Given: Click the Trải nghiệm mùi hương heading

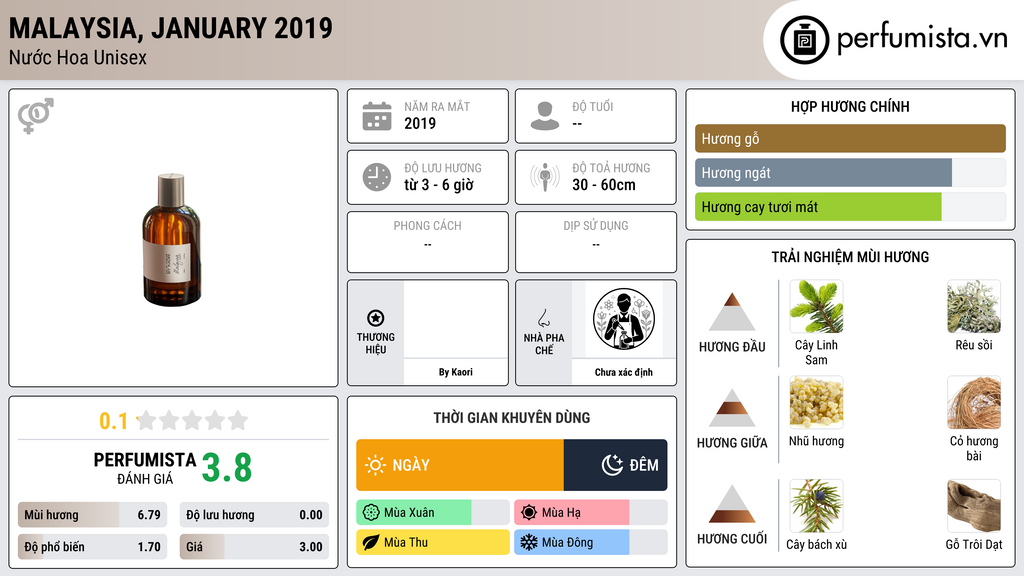Looking at the screenshot, I should (850, 257).
